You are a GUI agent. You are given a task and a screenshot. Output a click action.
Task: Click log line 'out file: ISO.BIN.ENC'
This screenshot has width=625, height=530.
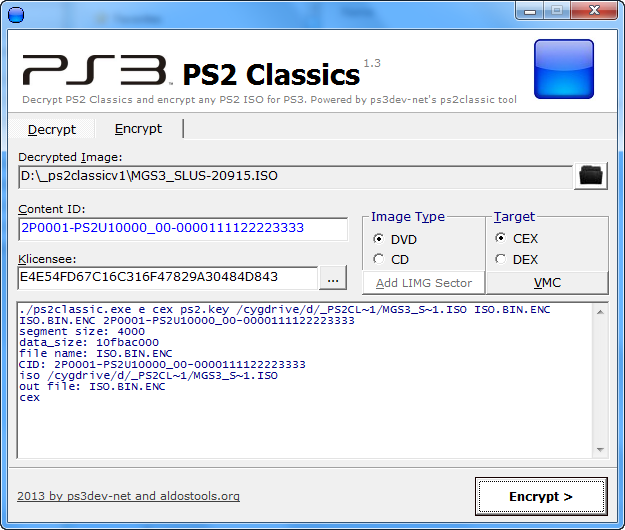pos(92,387)
